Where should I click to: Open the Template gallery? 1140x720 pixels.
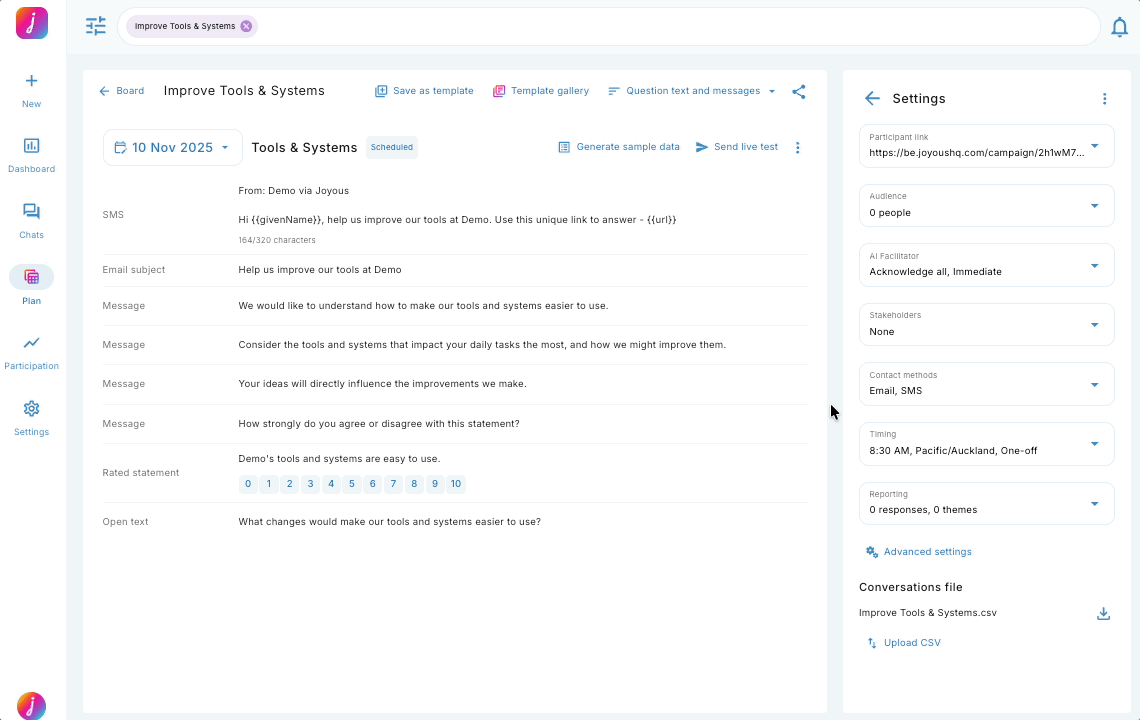[x=541, y=91]
